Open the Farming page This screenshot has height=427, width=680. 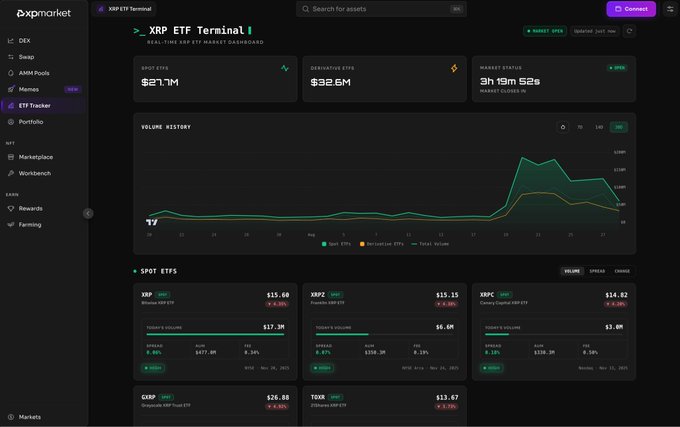point(43,225)
